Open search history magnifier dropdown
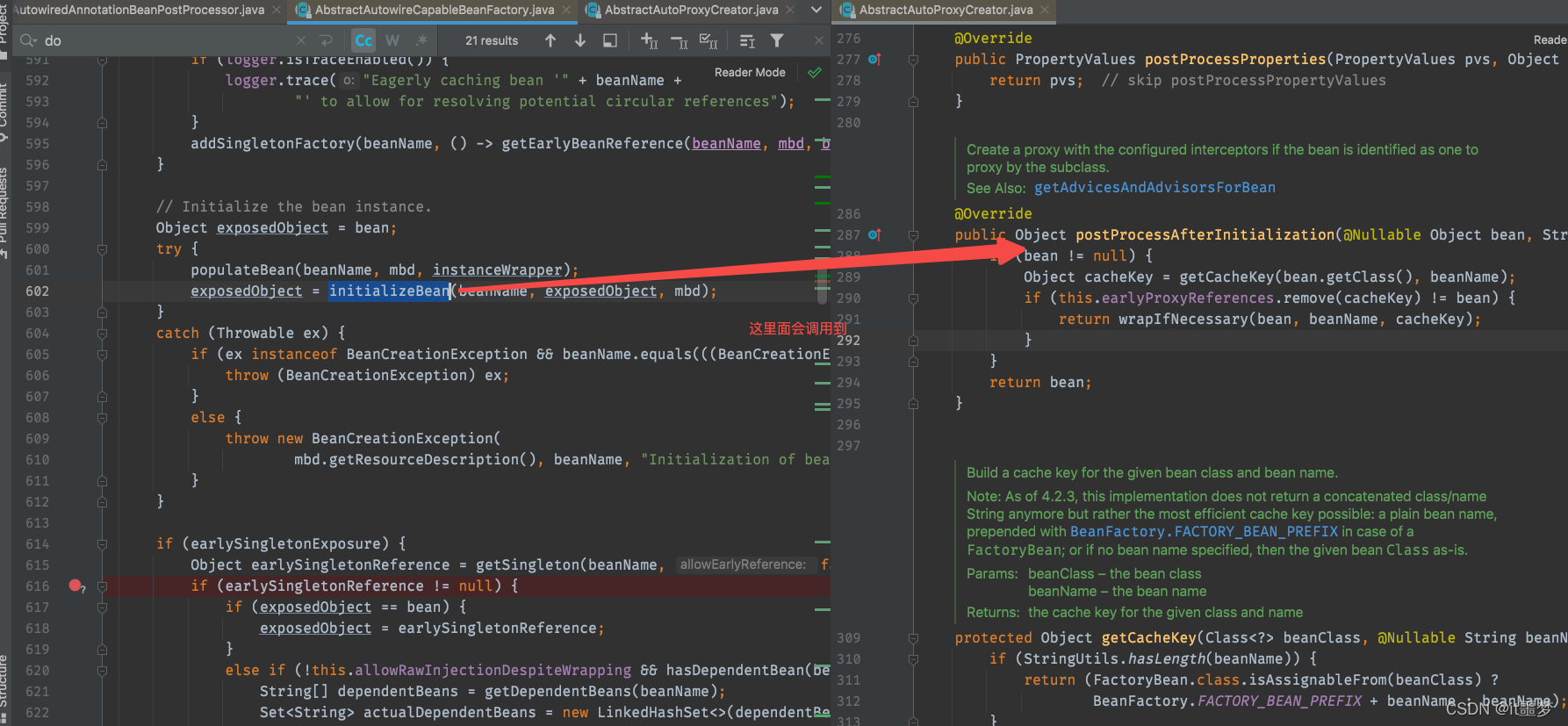The width and height of the screenshot is (1568, 726). point(28,40)
